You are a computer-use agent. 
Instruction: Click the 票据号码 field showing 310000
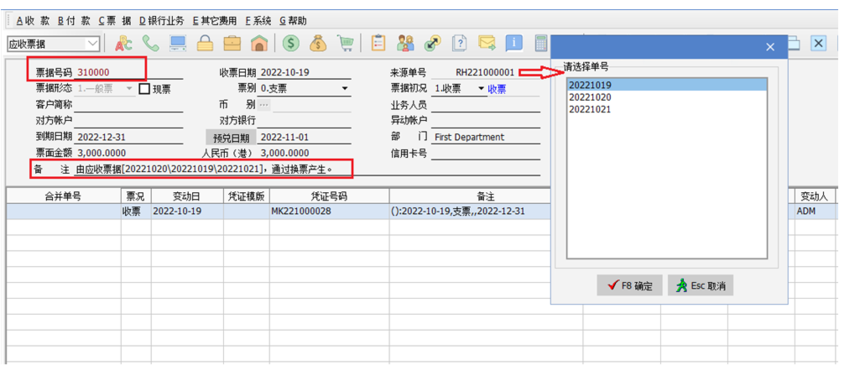coord(129,73)
